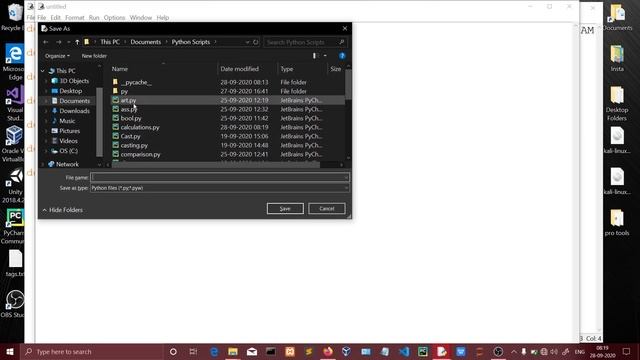
Task: Collapse the This PC tree node
Action: [x=43, y=71]
